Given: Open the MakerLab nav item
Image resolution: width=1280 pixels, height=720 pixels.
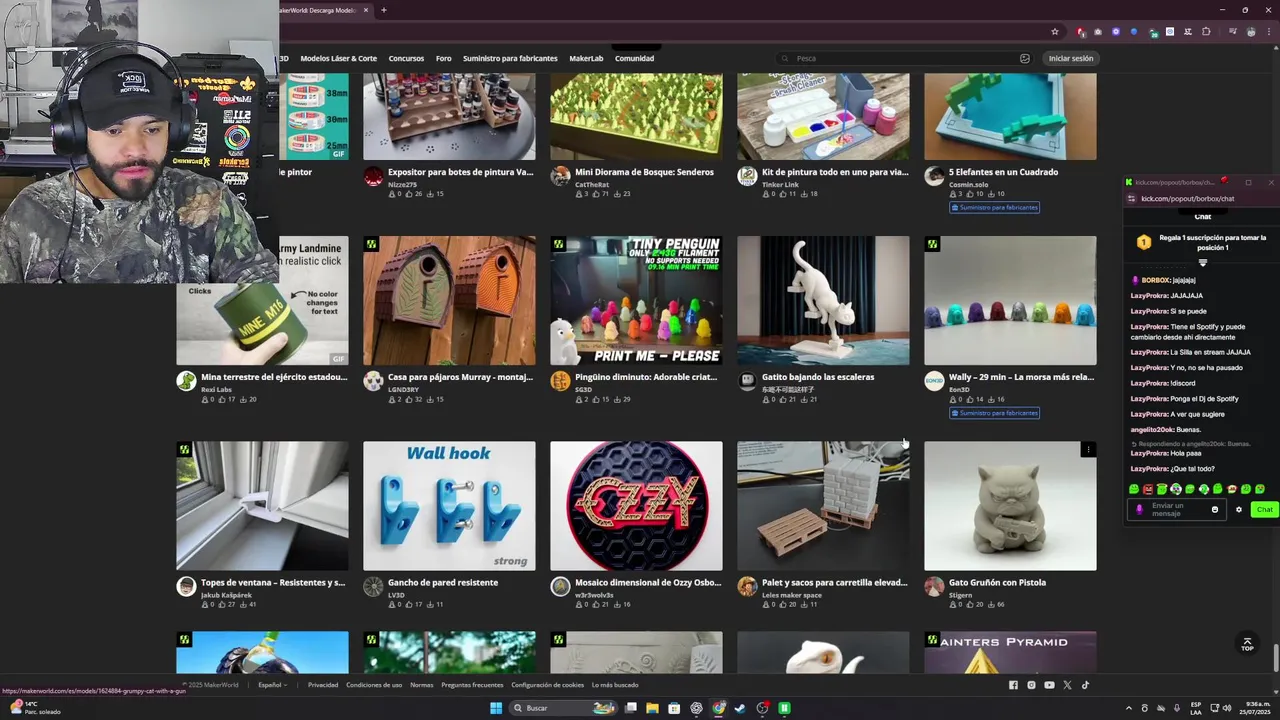Looking at the screenshot, I should click(586, 58).
